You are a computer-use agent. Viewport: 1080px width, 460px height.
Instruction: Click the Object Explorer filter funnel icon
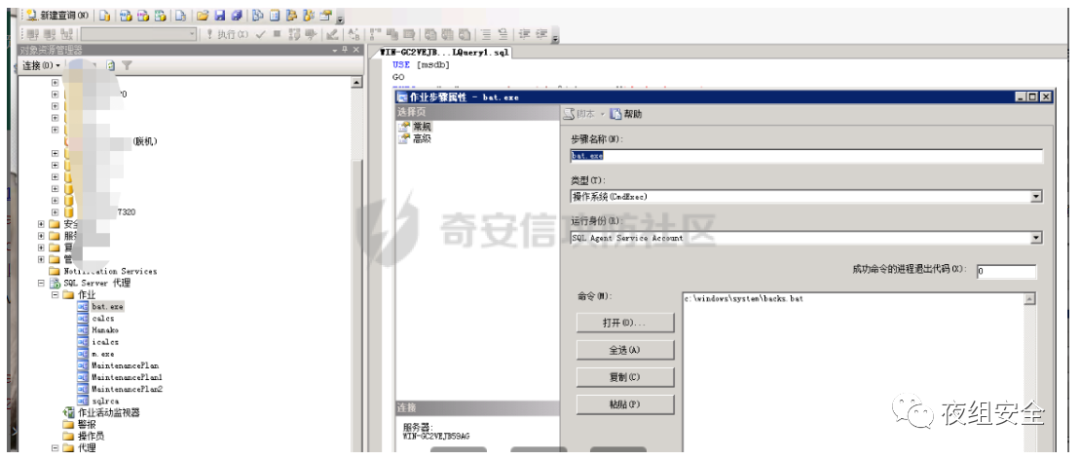pyautogui.click(x=127, y=65)
